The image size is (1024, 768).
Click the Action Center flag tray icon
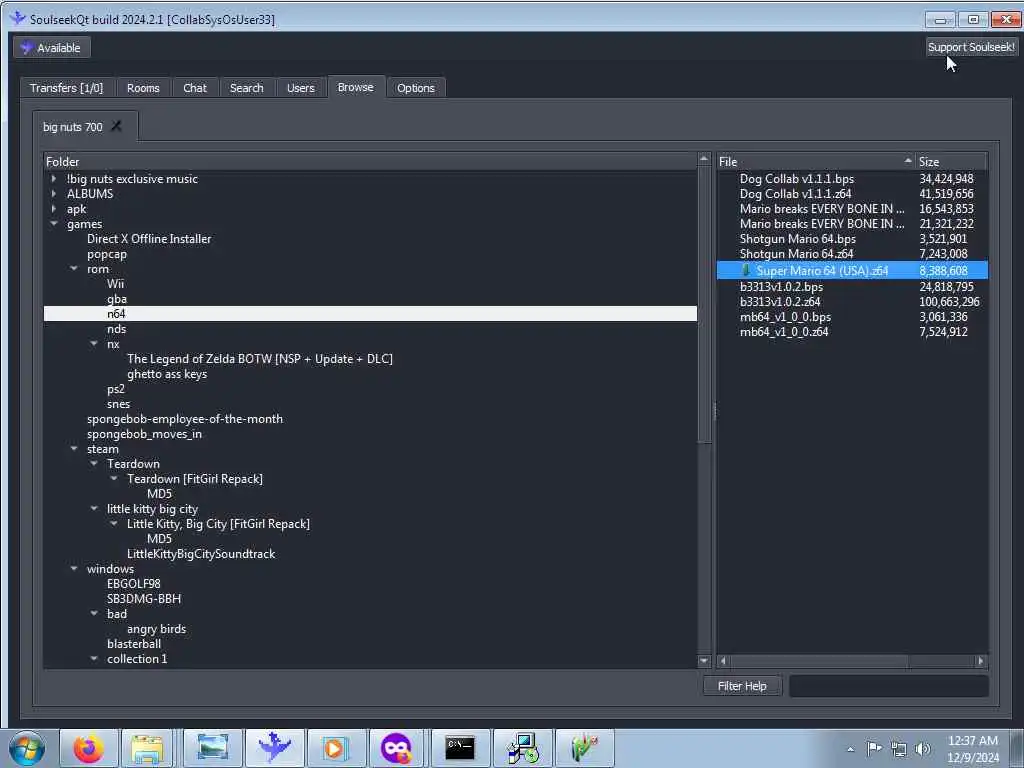pos(874,749)
